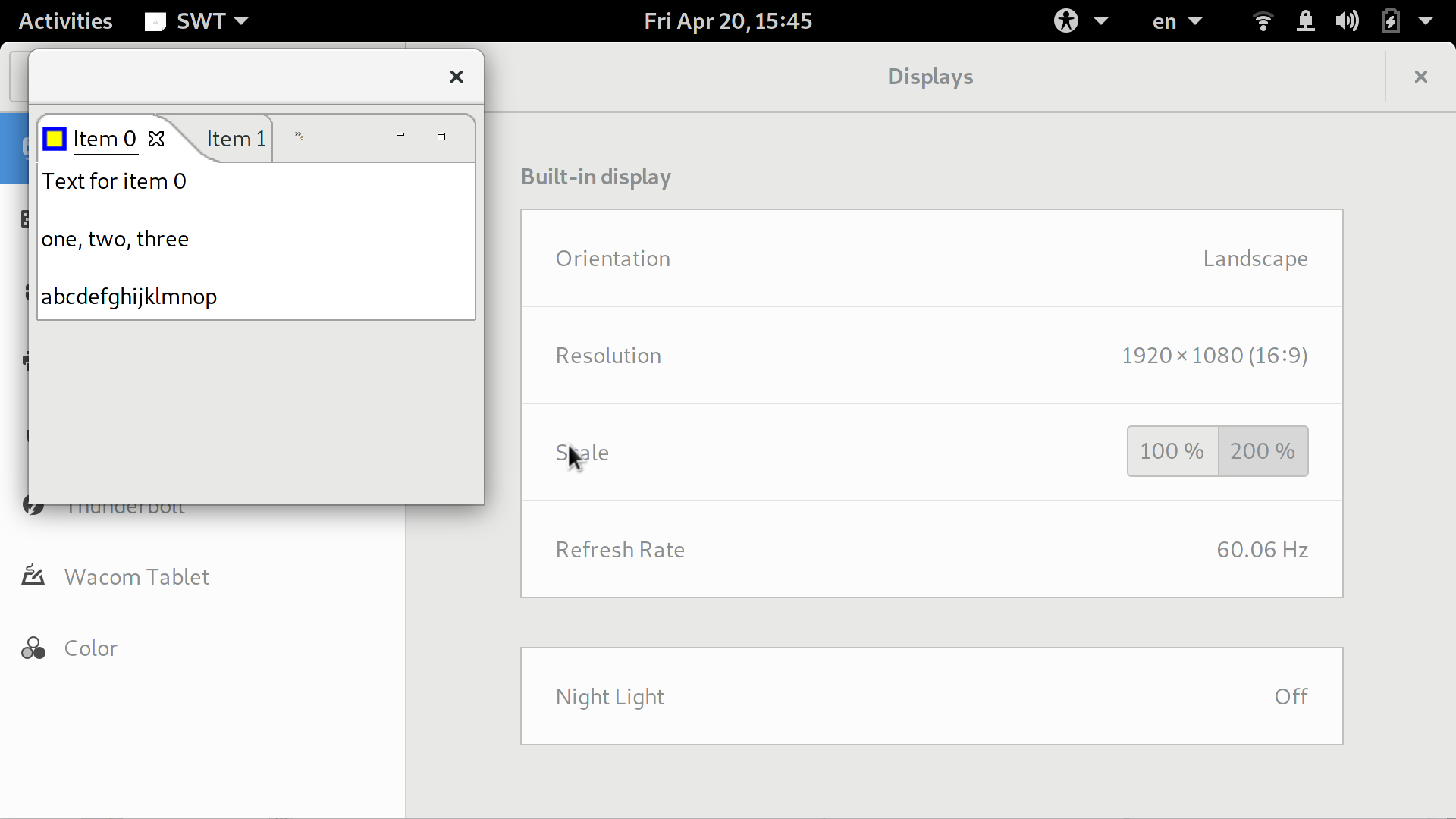Set display scale to 100 %
The width and height of the screenshot is (1456, 819).
tap(1172, 451)
